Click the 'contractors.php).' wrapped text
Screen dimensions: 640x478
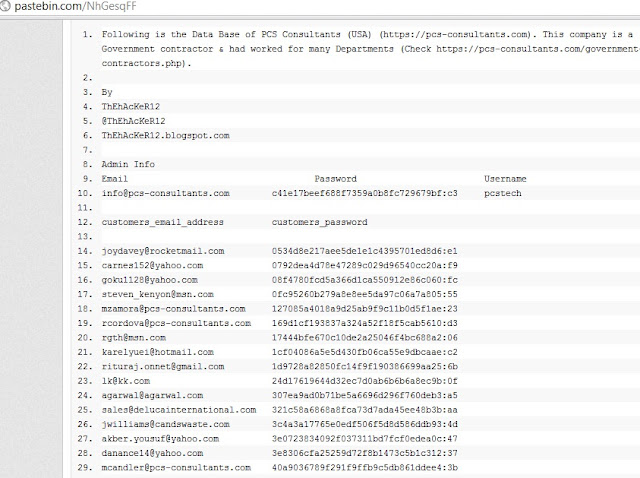(147, 63)
